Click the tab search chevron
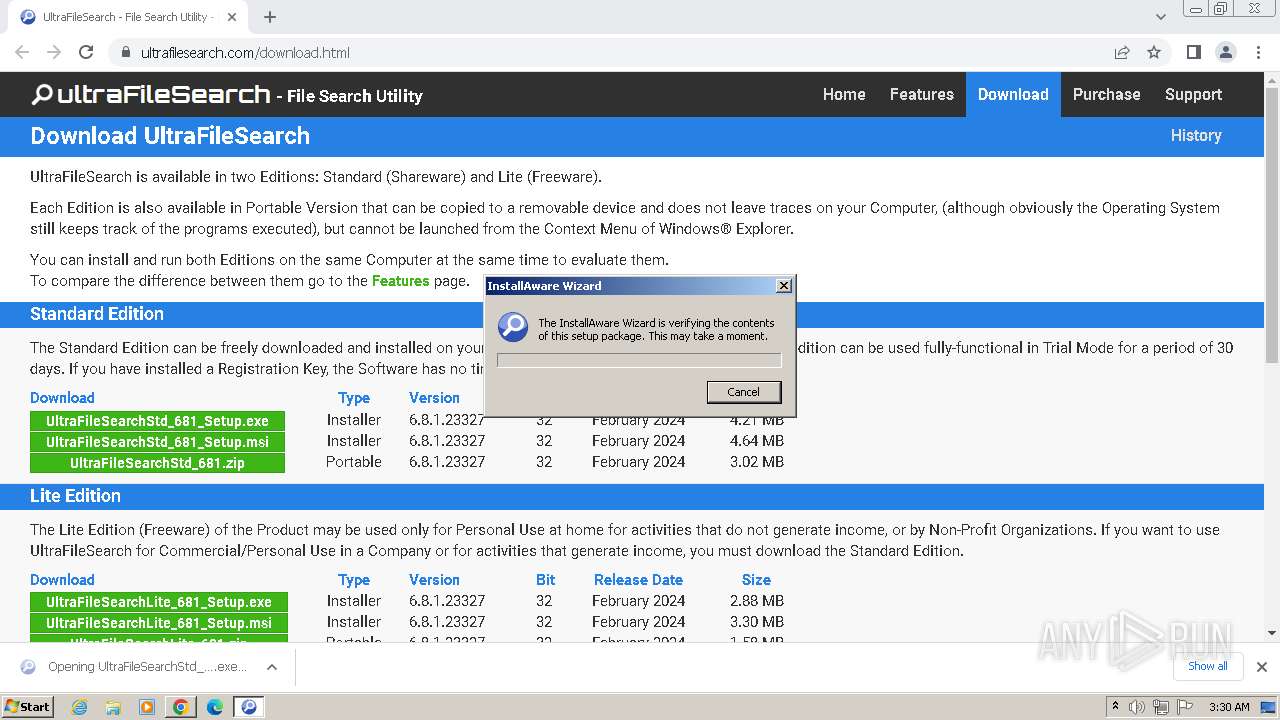The image size is (1280, 720). (x=1160, y=17)
